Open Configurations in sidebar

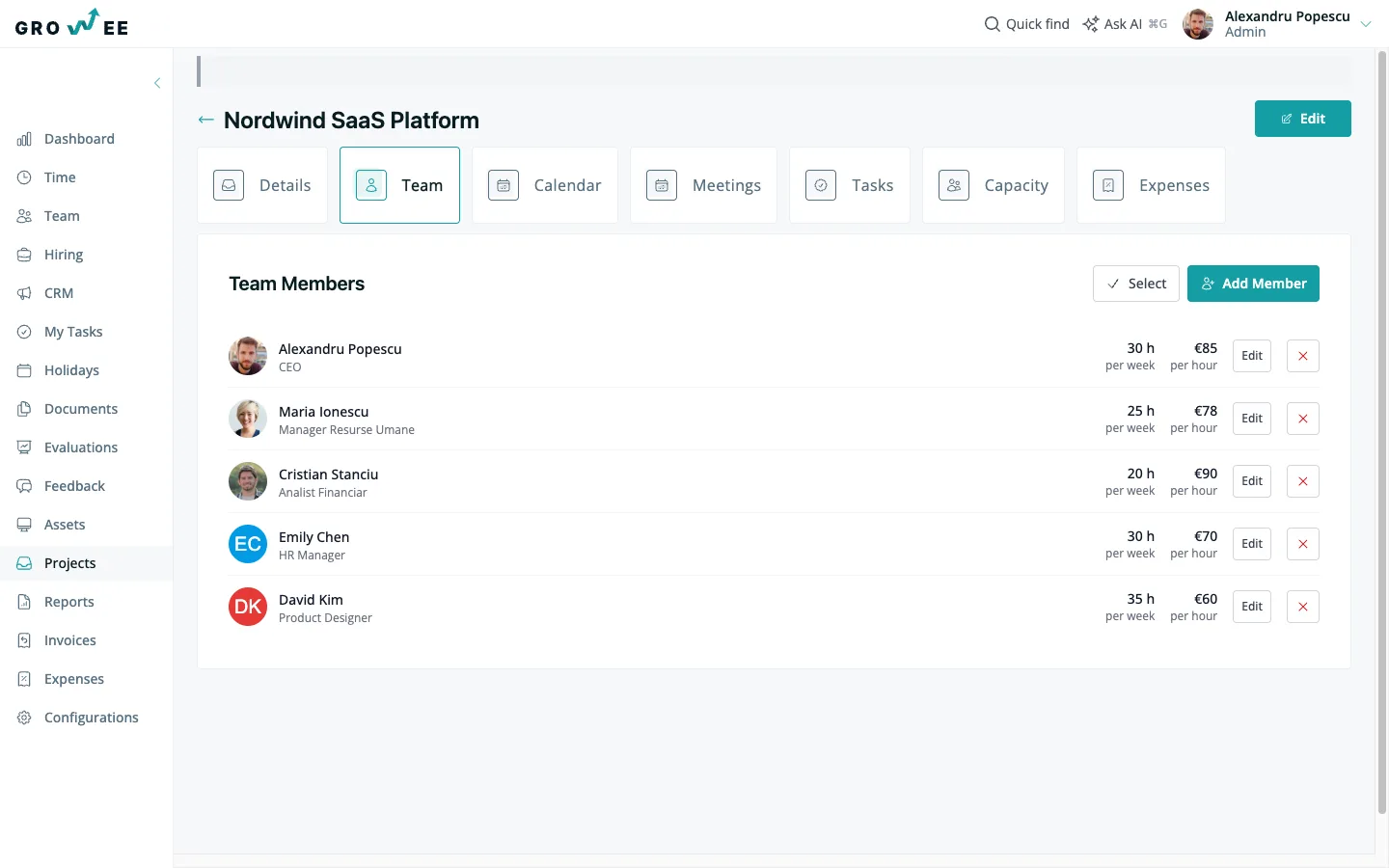[87, 718]
